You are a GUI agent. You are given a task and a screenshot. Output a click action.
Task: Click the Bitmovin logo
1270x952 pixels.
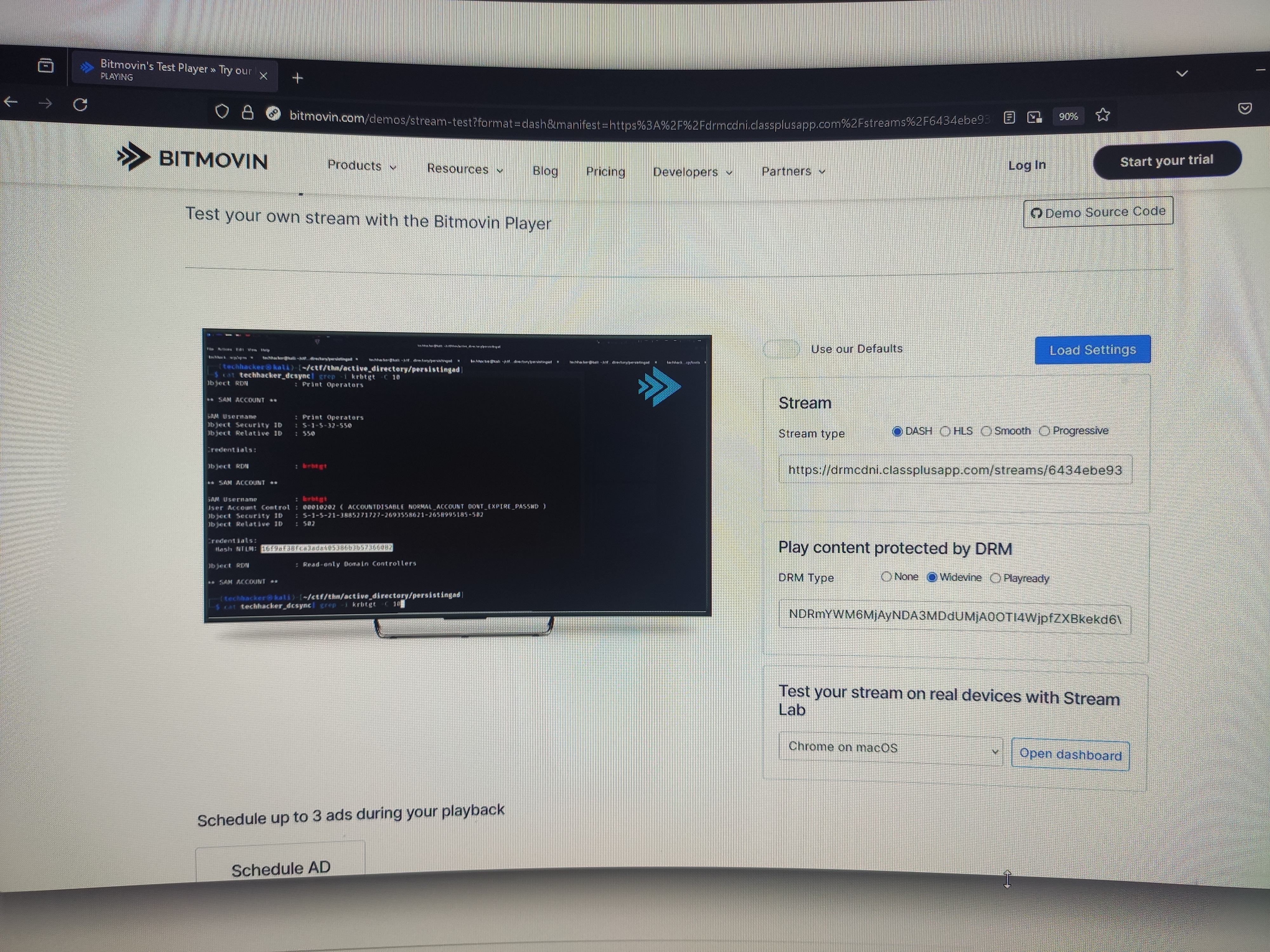coord(192,158)
